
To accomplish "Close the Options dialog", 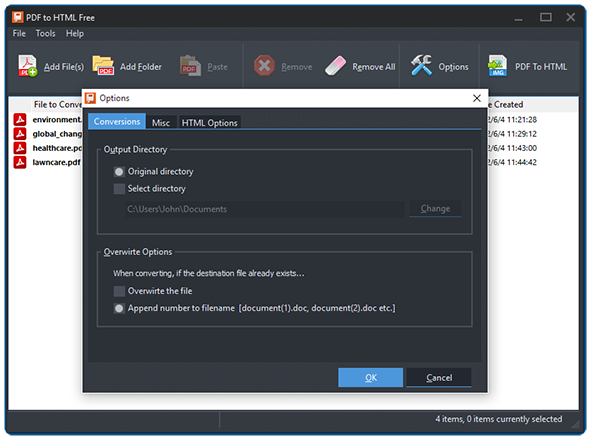I will [477, 98].
